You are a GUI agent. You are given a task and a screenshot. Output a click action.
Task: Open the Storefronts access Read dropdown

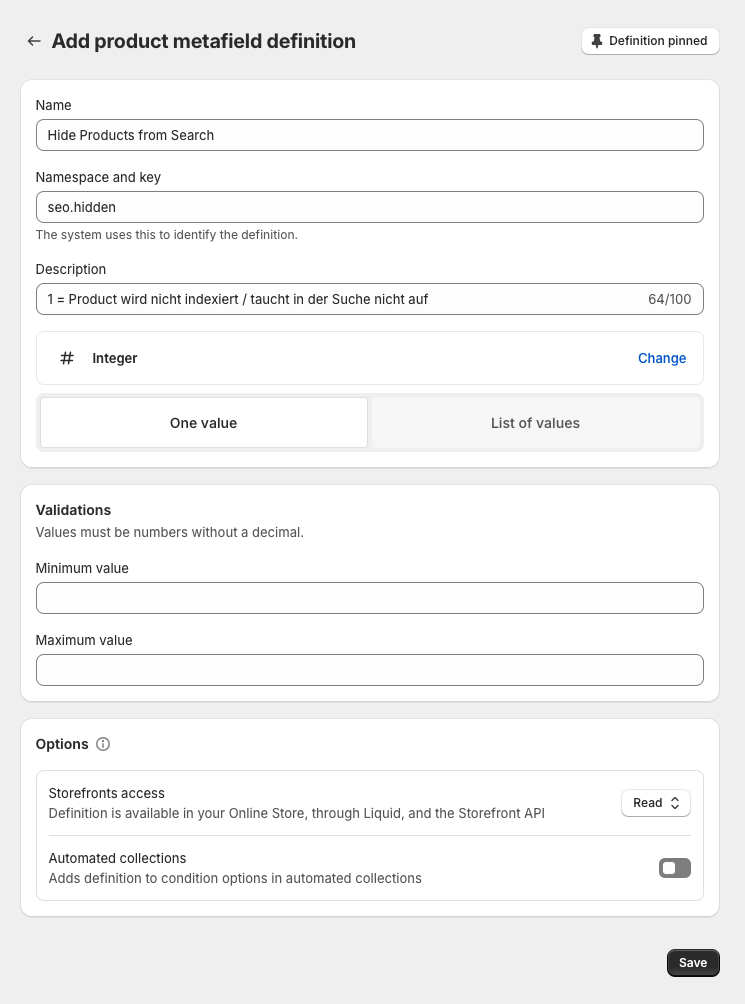[656, 803]
